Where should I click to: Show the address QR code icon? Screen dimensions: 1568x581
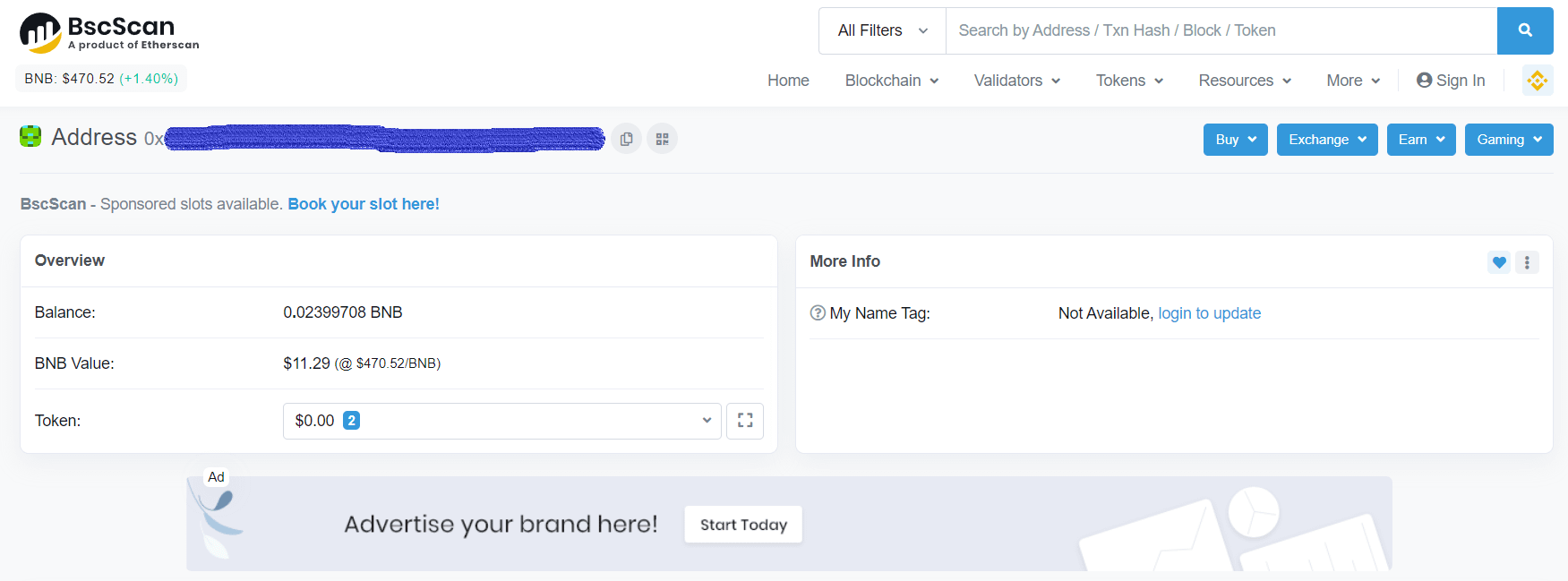(663, 139)
